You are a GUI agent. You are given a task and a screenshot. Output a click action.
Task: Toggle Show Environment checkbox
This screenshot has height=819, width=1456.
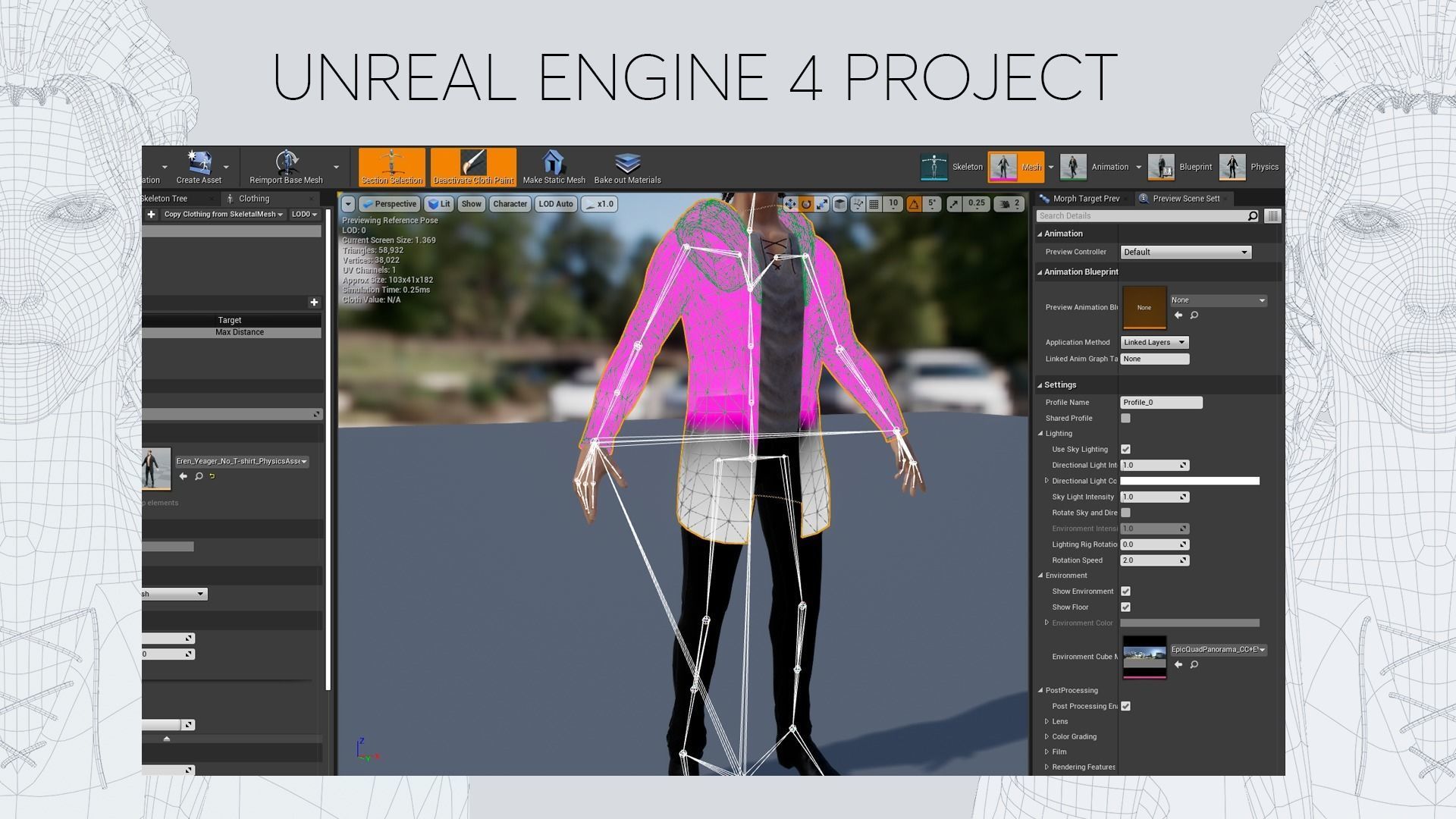[1126, 591]
